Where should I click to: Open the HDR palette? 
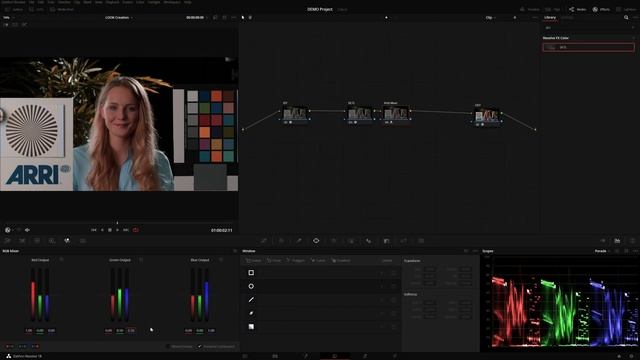pyautogui.click(x=52, y=241)
